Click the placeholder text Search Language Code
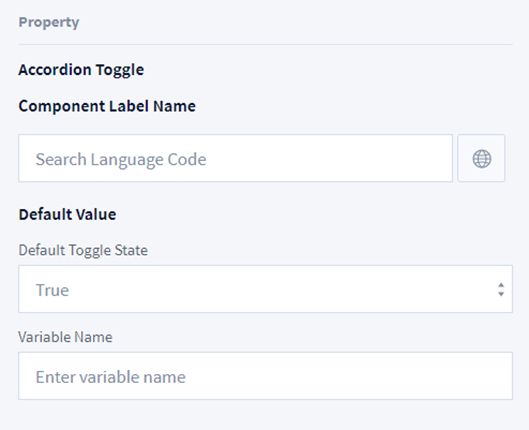The width and height of the screenshot is (529, 430). coord(121,160)
